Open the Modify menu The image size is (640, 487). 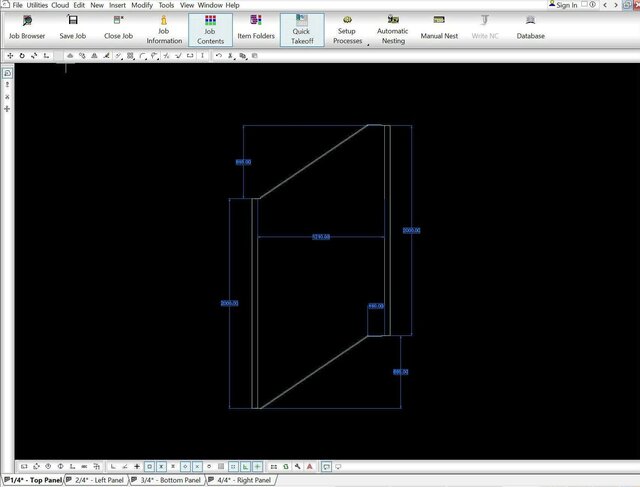[x=142, y=5]
